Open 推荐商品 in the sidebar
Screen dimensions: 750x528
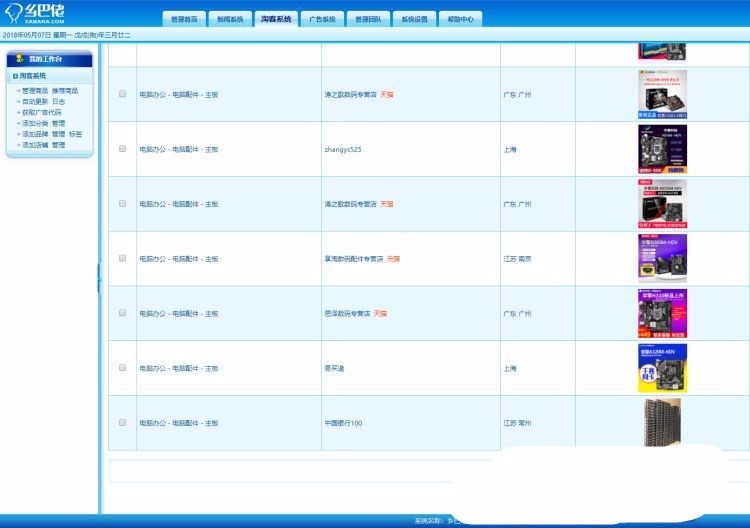(x=65, y=91)
